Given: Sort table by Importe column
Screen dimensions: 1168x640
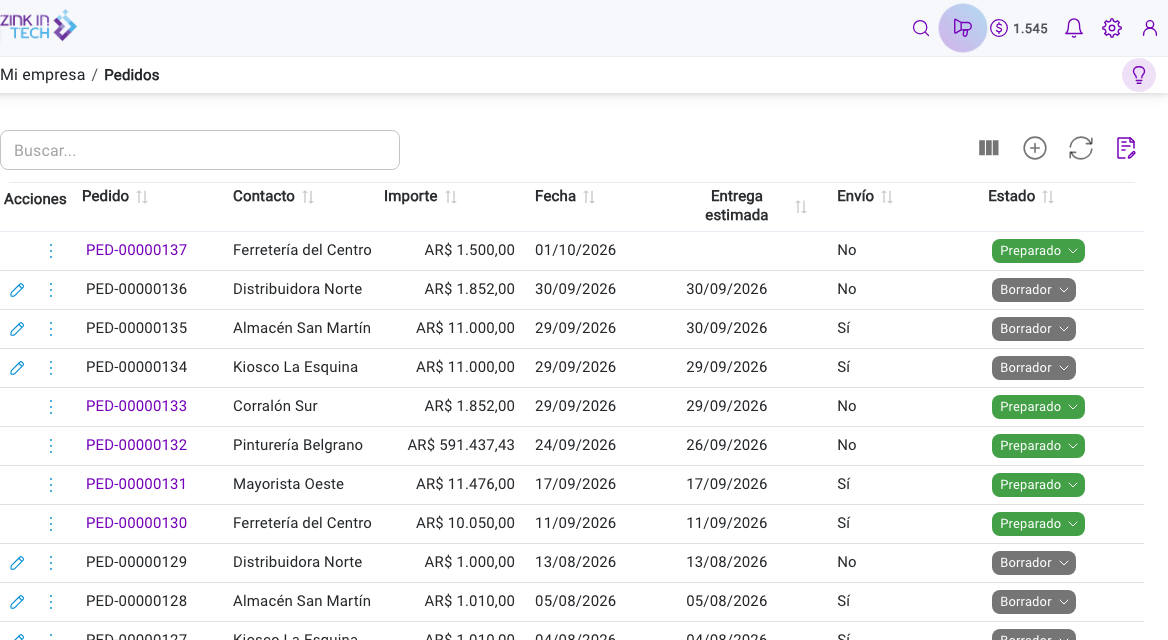Looking at the screenshot, I should tap(451, 197).
